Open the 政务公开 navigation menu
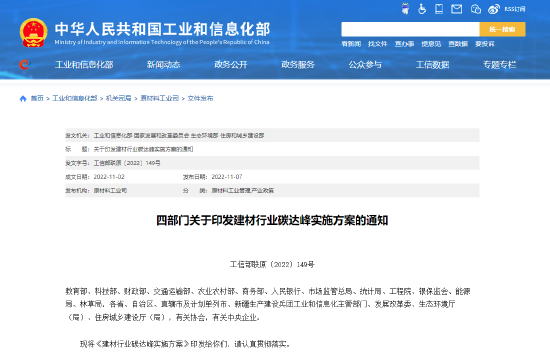This screenshot has width=550, height=361. 230,65
